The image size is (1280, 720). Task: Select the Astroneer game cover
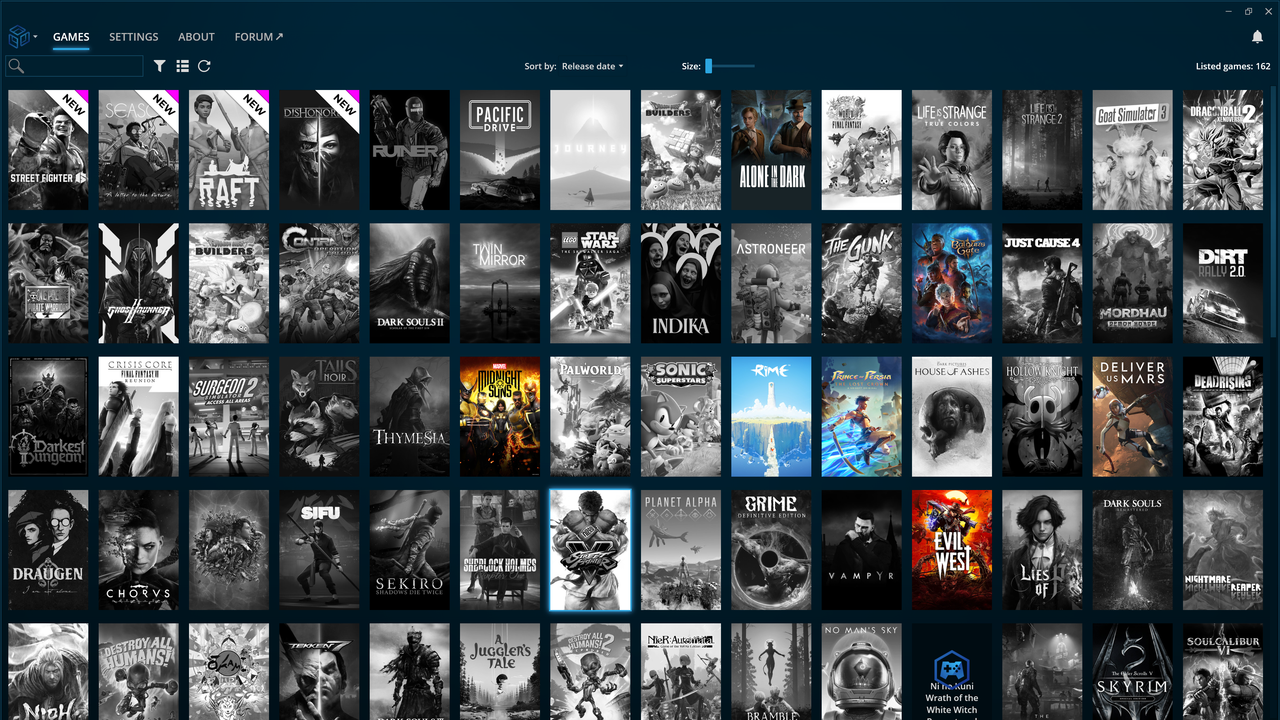771,284
